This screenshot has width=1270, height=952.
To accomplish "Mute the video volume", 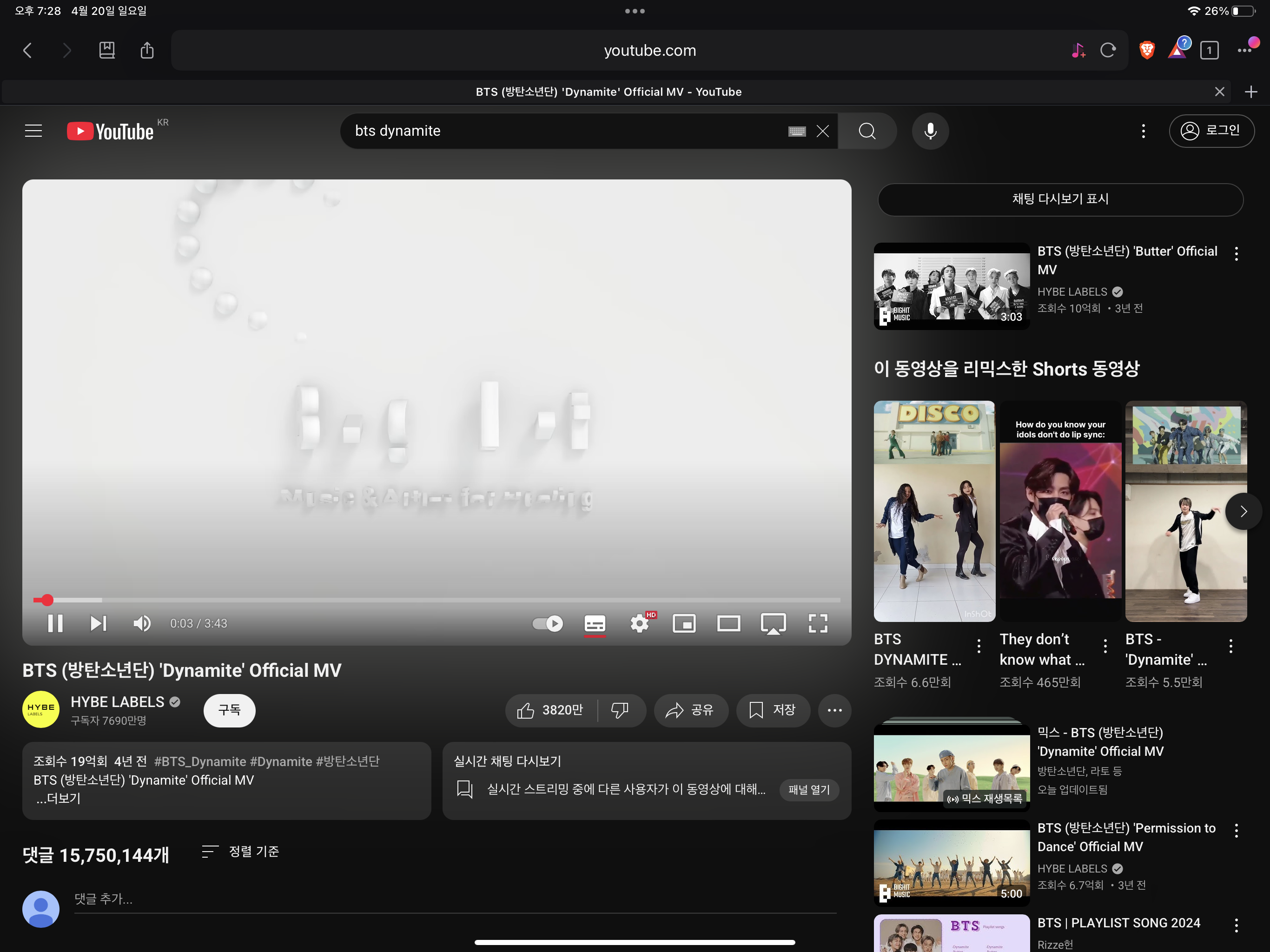I will pyautogui.click(x=142, y=623).
